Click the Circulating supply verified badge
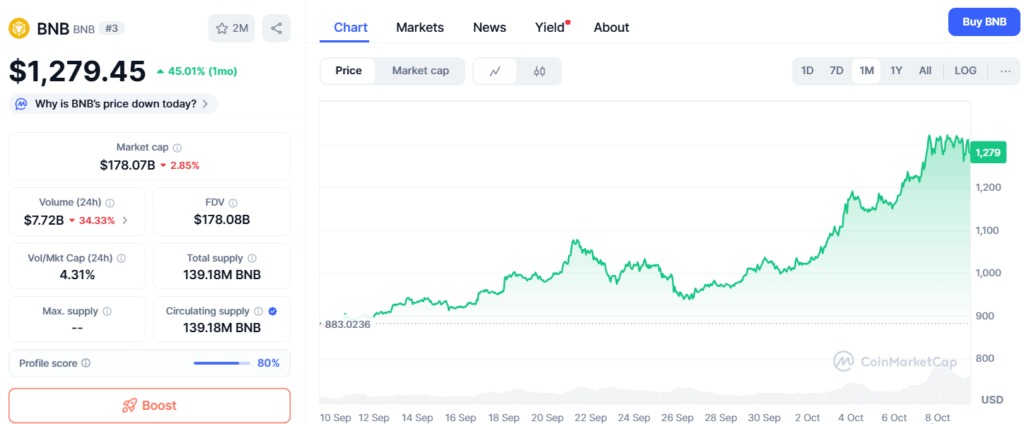This screenshot has width=1024, height=424. coord(273,311)
